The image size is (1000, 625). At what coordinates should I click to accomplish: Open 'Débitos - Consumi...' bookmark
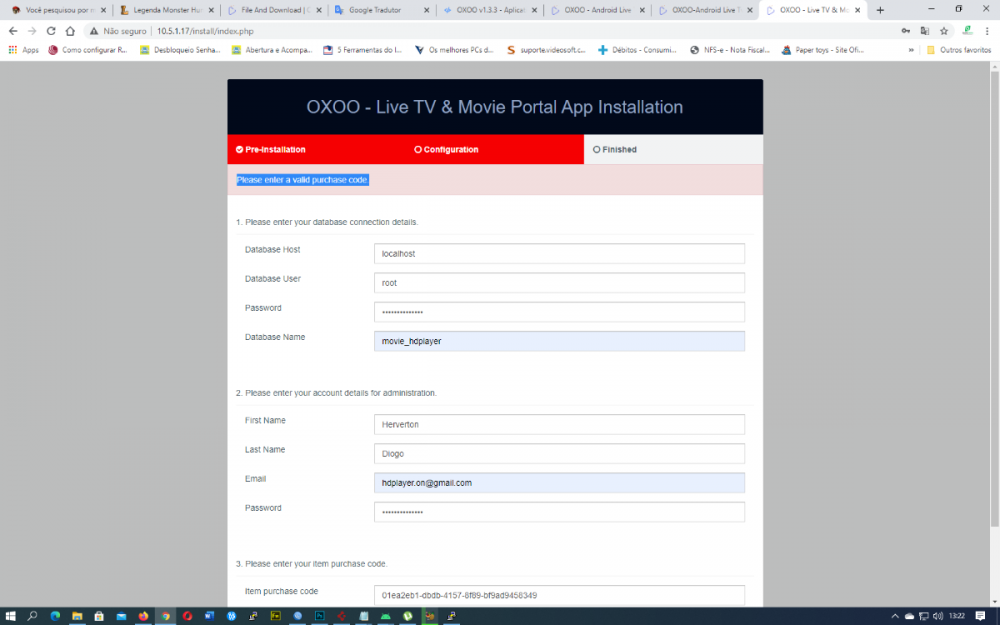point(637,50)
